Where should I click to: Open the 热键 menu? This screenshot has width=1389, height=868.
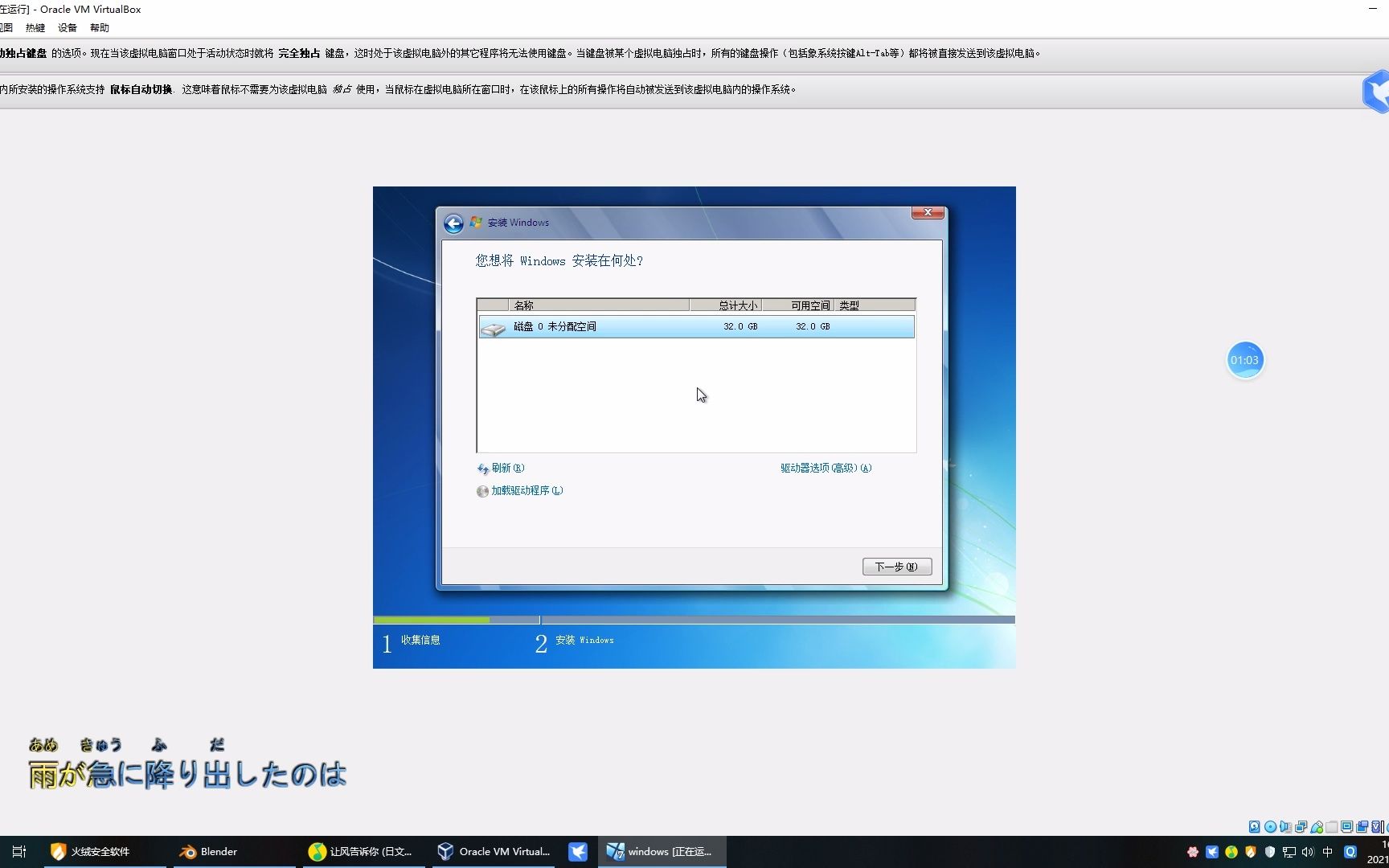[35, 28]
